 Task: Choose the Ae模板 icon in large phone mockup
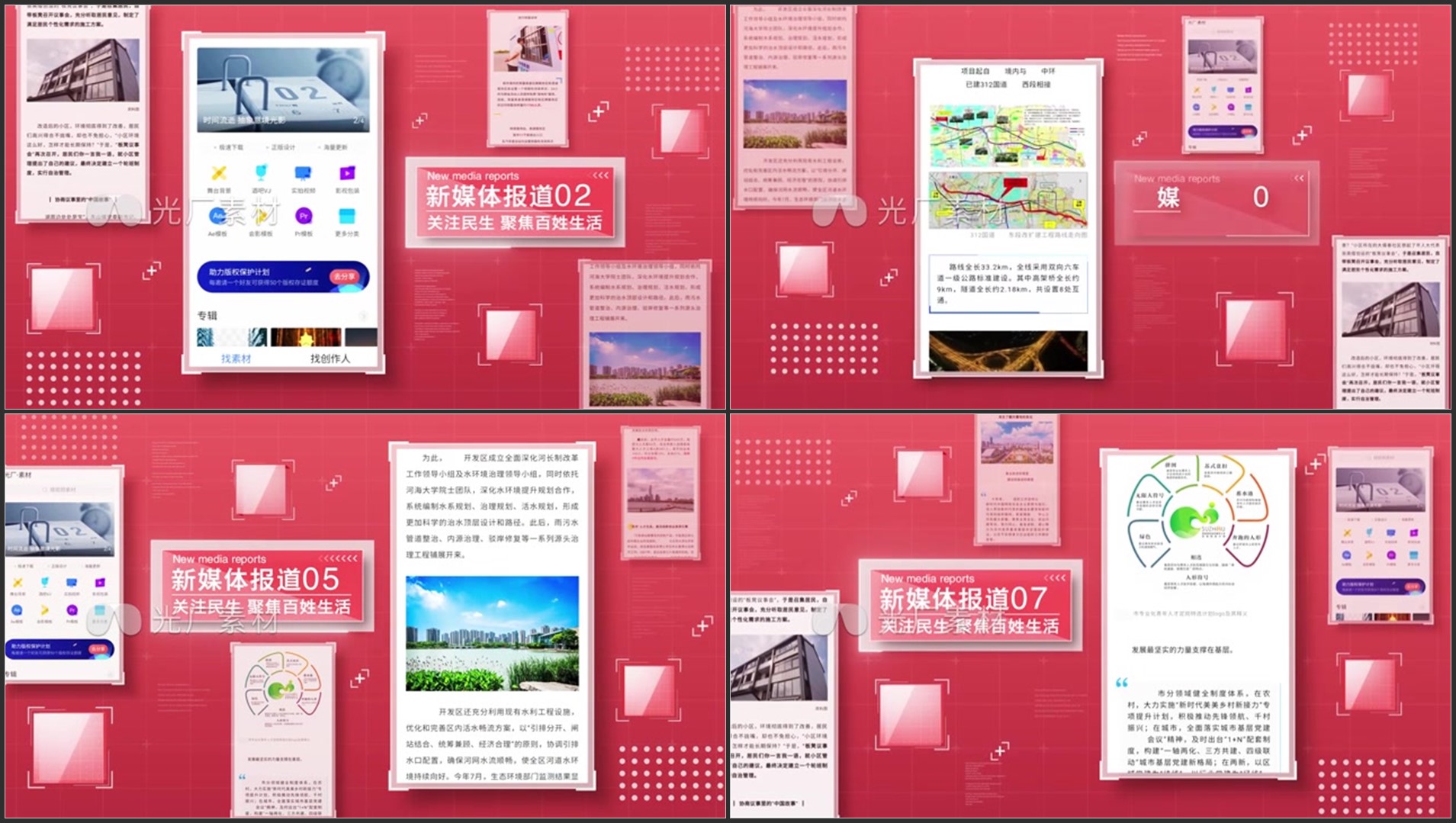click(x=217, y=217)
